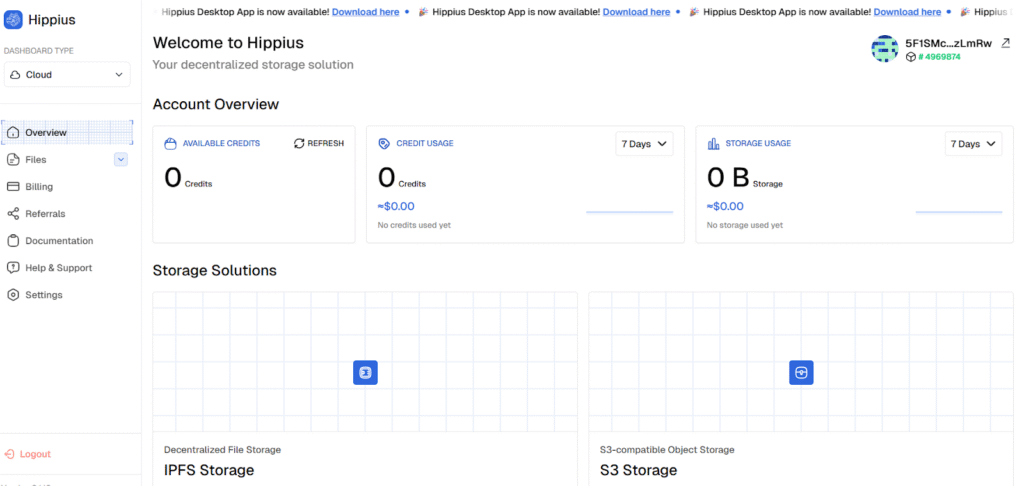This screenshot has width=1024, height=486.
Task: Select Documentation in the sidebar
Action: [x=58, y=241]
